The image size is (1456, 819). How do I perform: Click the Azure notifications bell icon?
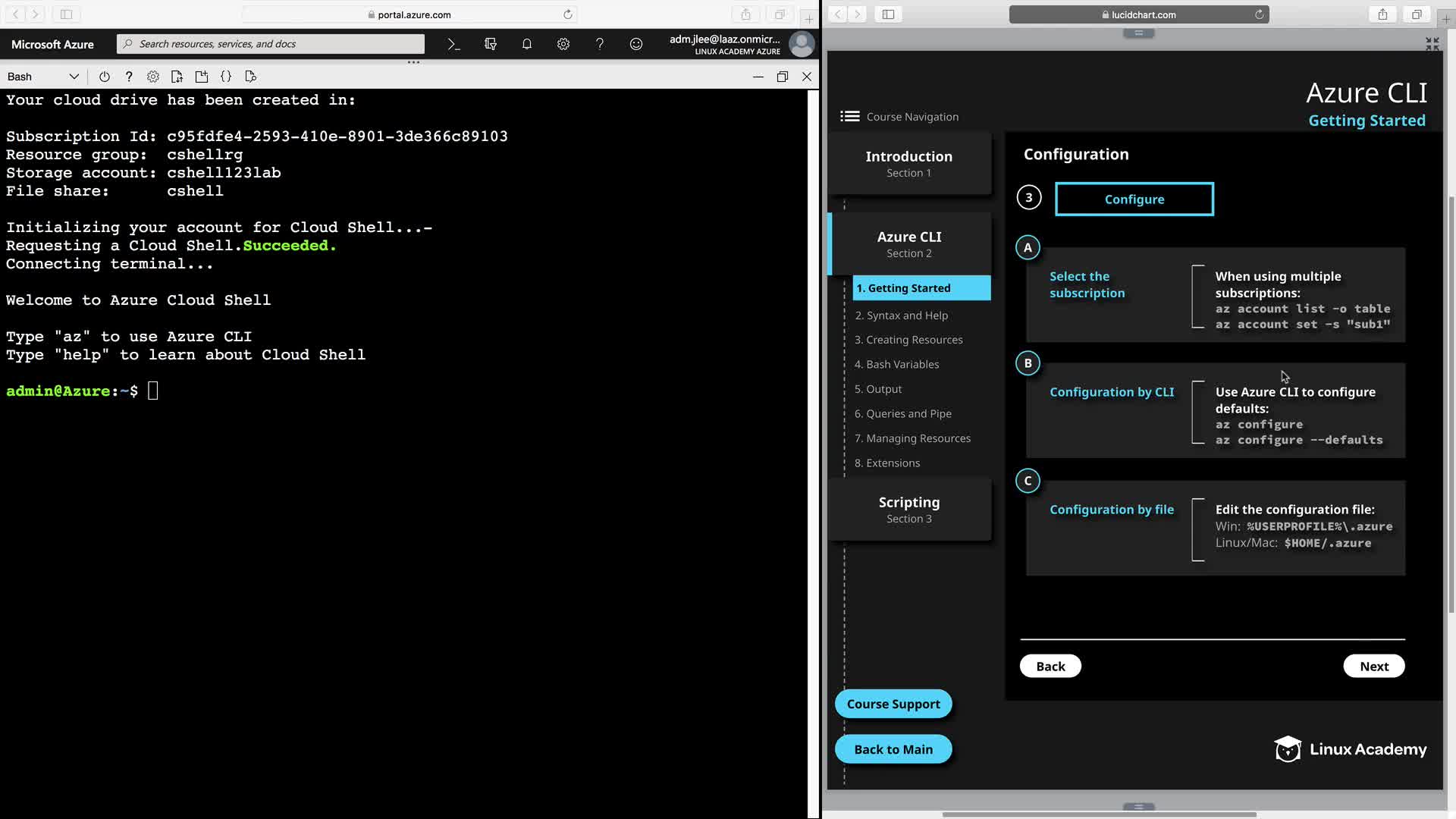tap(527, 44)
